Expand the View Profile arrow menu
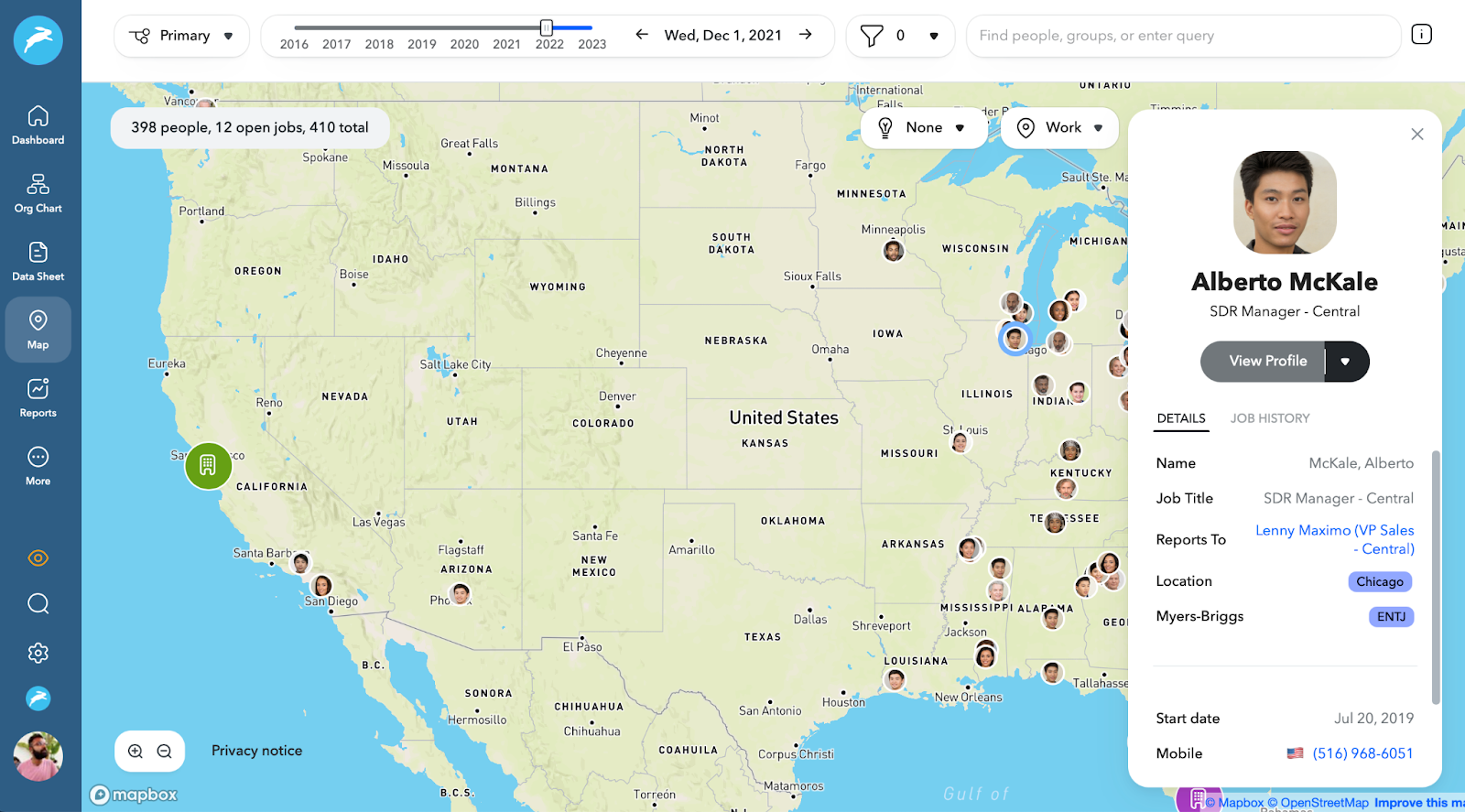The width and height of the screenshot is (1465, 812). tap(1346, 362)
